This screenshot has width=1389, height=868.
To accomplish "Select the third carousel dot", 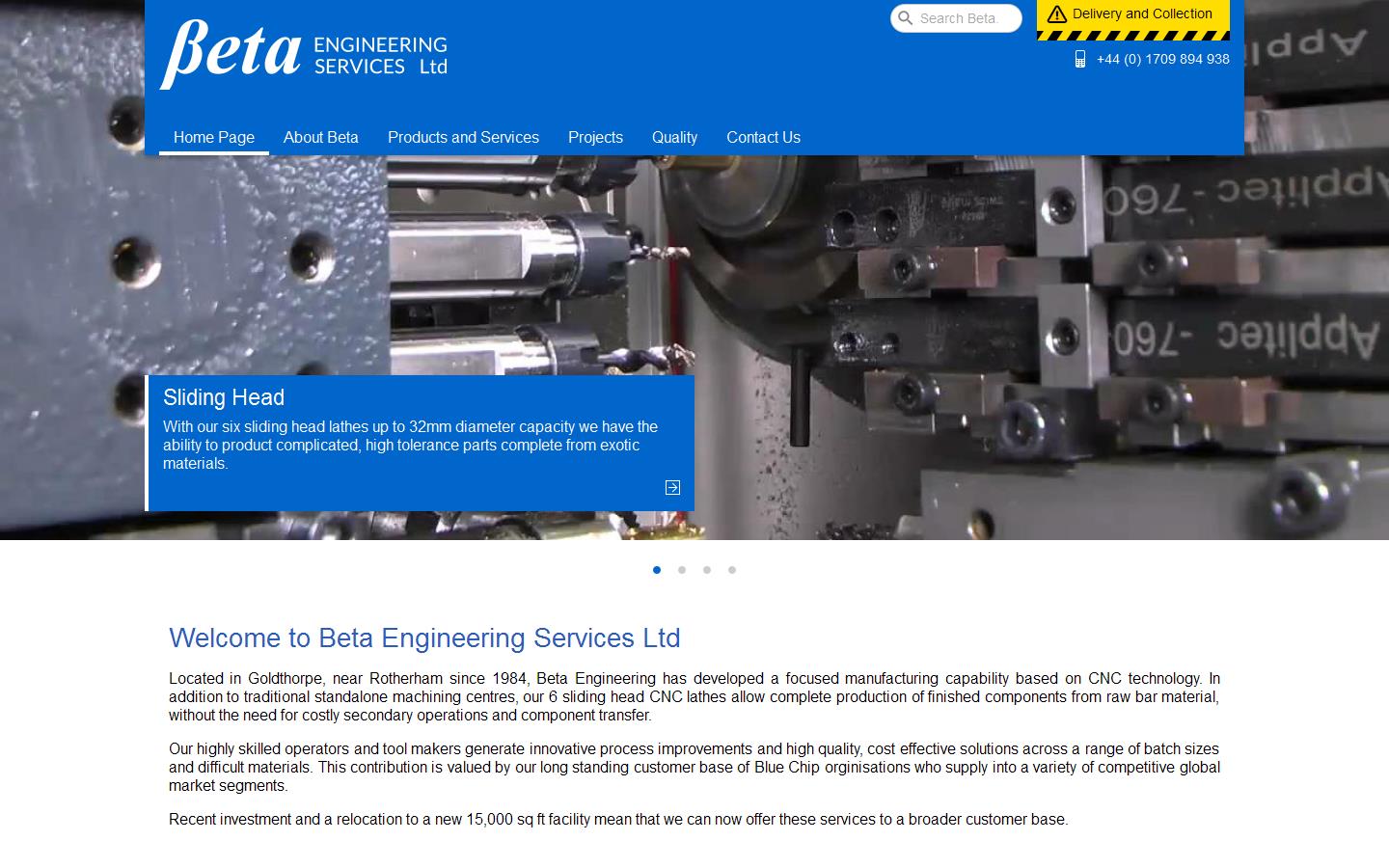I will 707,570.
